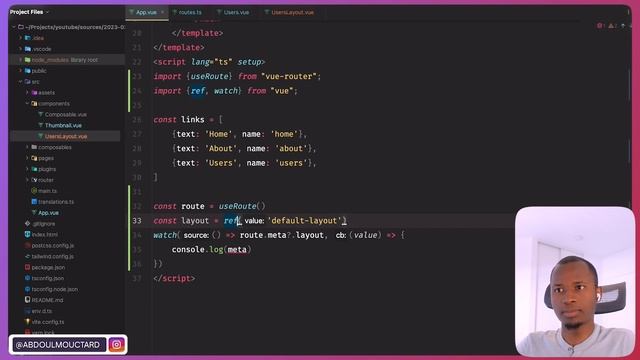Click the router folder icon
The image size is (640, 360).
pos(34,180)
